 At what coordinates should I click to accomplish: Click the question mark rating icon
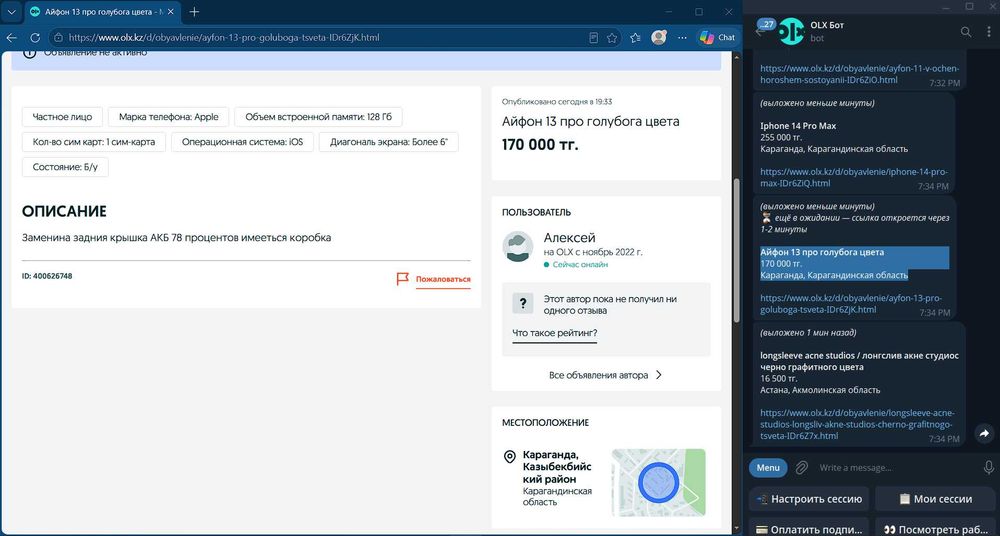[523, 304]
